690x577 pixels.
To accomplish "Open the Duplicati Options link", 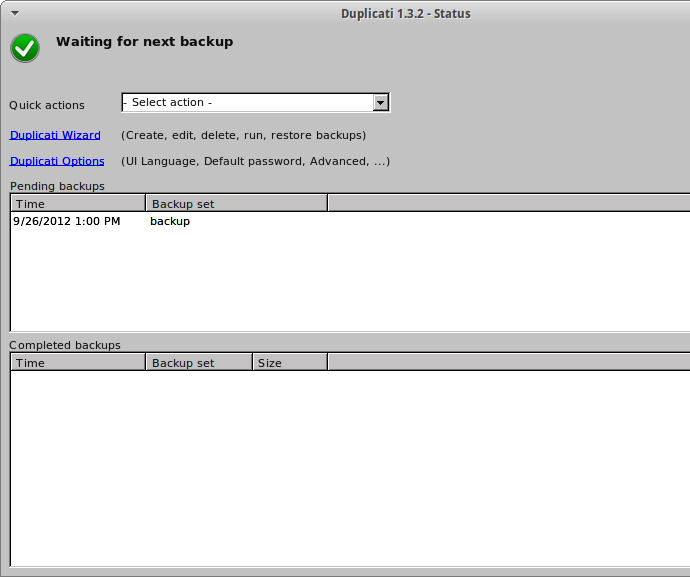I will tap(57, 161).
